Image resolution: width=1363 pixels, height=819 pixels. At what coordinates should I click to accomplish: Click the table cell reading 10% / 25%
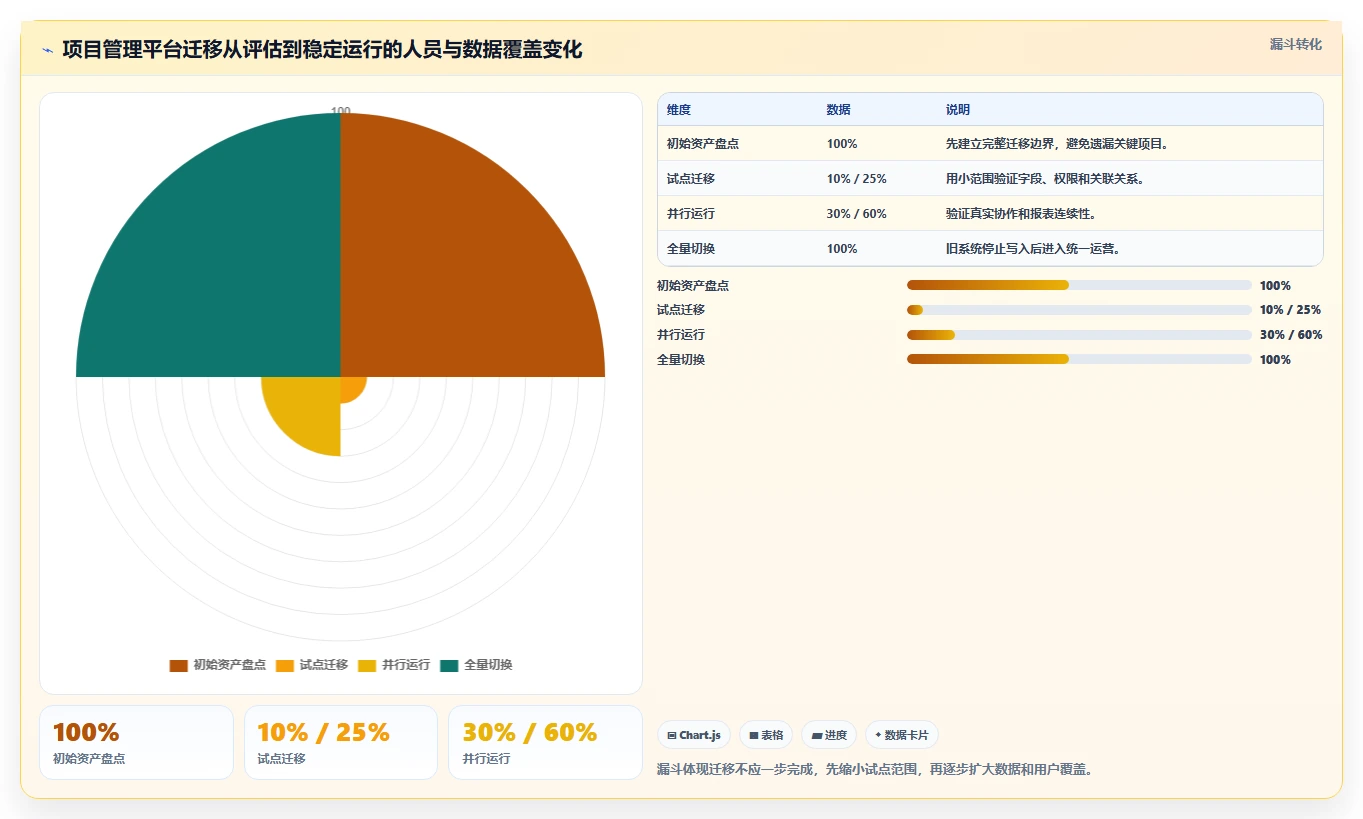857,179
